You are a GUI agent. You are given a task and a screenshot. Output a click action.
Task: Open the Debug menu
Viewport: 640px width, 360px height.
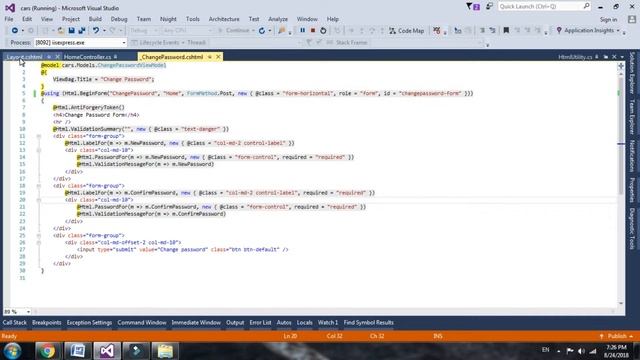pos(119,19)
